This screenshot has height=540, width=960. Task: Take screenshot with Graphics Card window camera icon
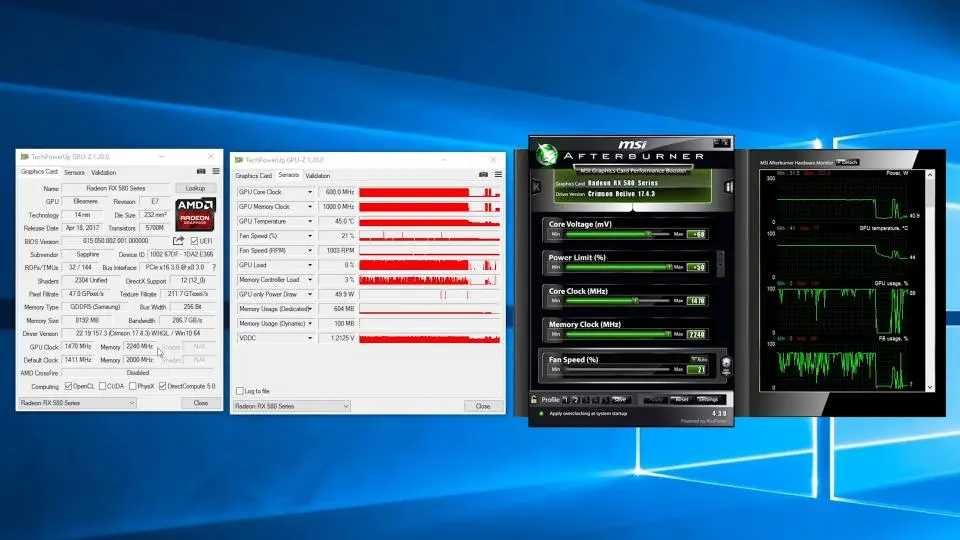(x=201, y=171)
